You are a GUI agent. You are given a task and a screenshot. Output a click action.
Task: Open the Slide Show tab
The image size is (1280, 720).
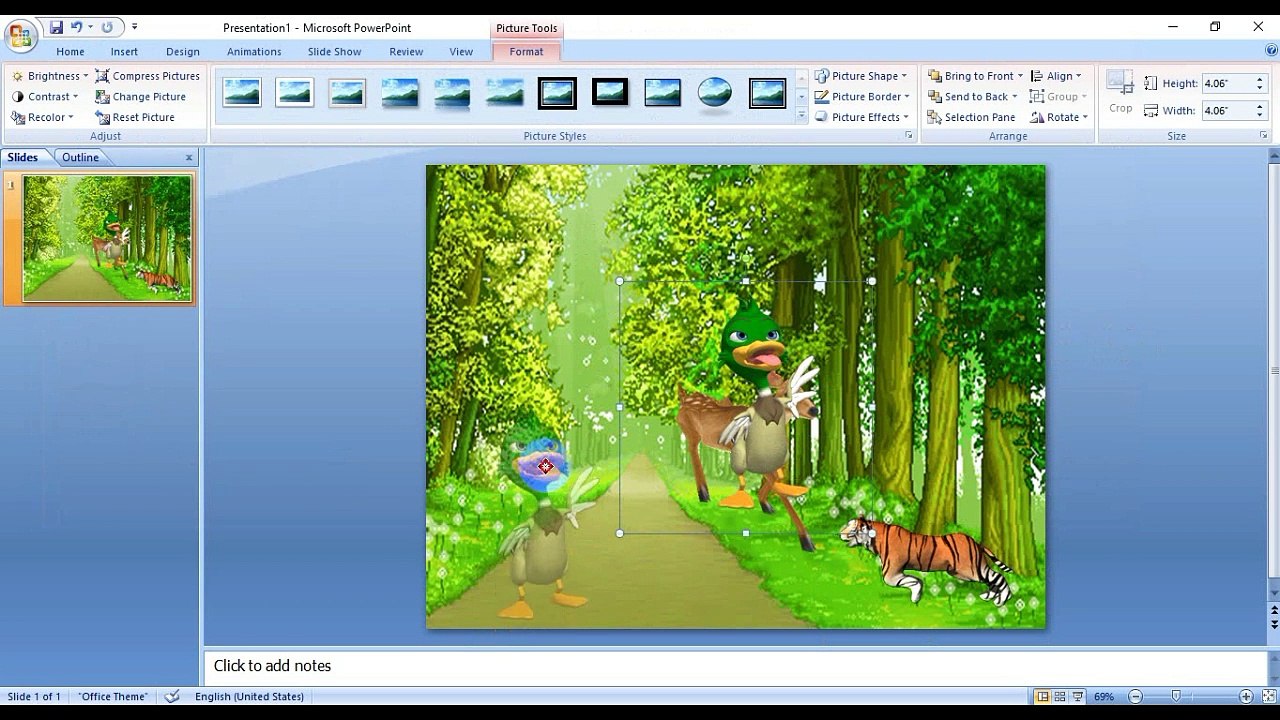334,52
